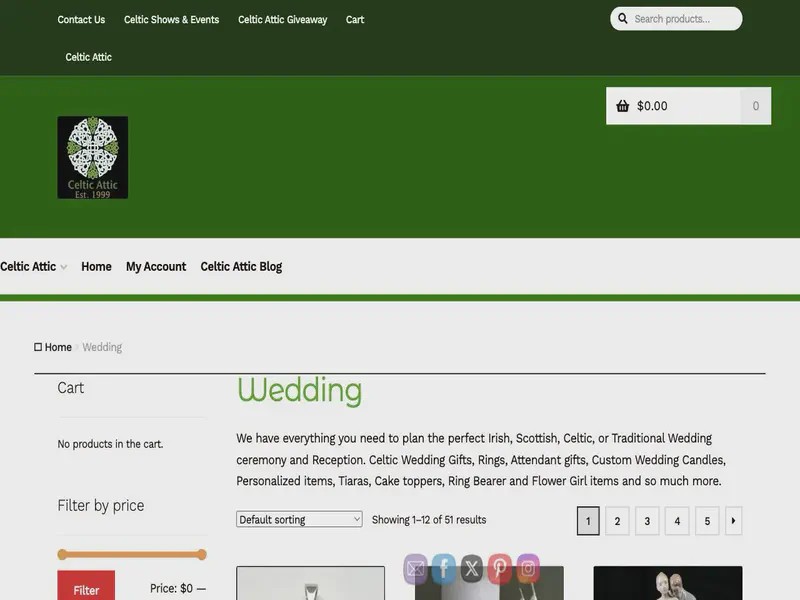Open the third product thumbnail with couple
Screen dimensions: 800x600
coord(668,583)
